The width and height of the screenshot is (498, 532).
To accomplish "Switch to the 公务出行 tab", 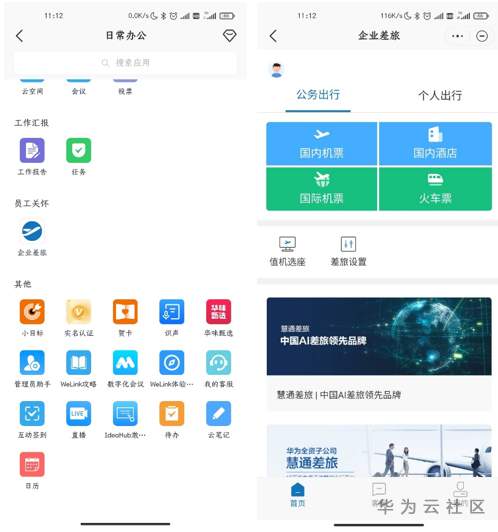I will [x=318, y=95].
